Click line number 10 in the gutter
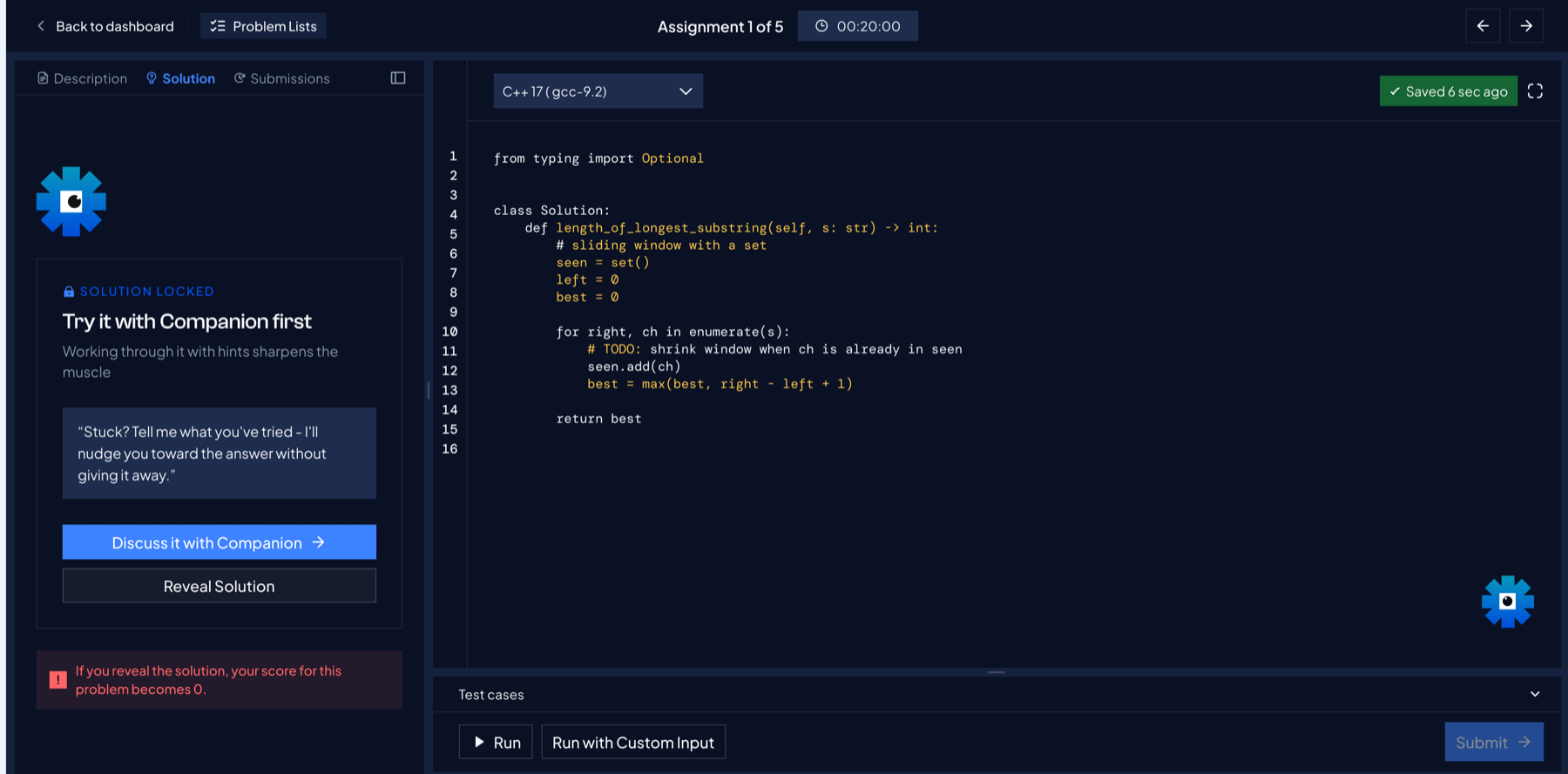Screen dimensions: 1568x774 [x=449, y=332]
